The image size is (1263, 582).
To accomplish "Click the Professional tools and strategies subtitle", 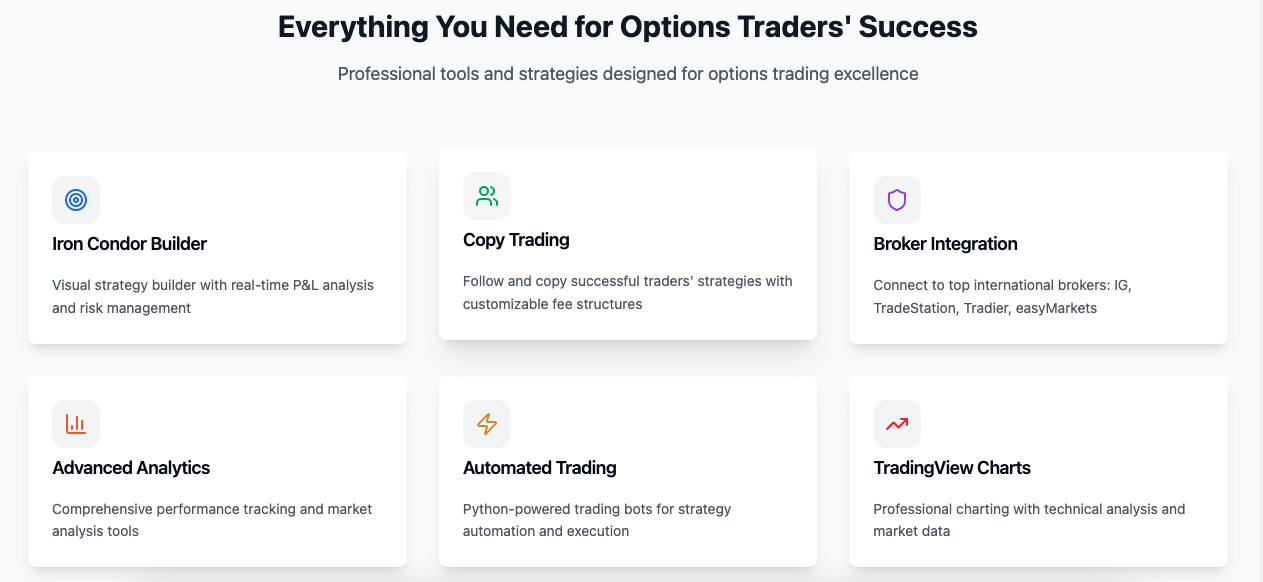I will [627, 74].
